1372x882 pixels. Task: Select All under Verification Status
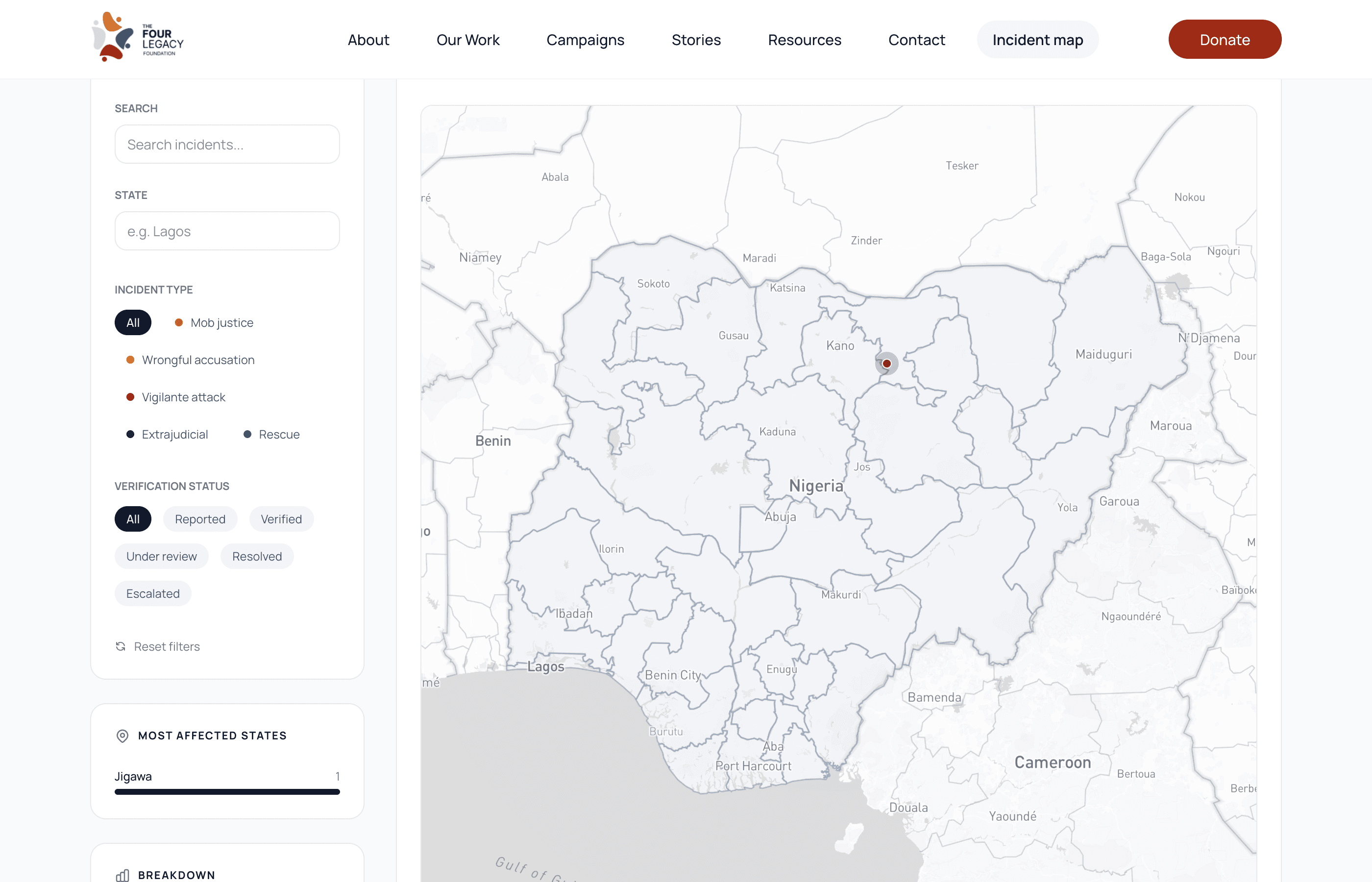[133, 519]
